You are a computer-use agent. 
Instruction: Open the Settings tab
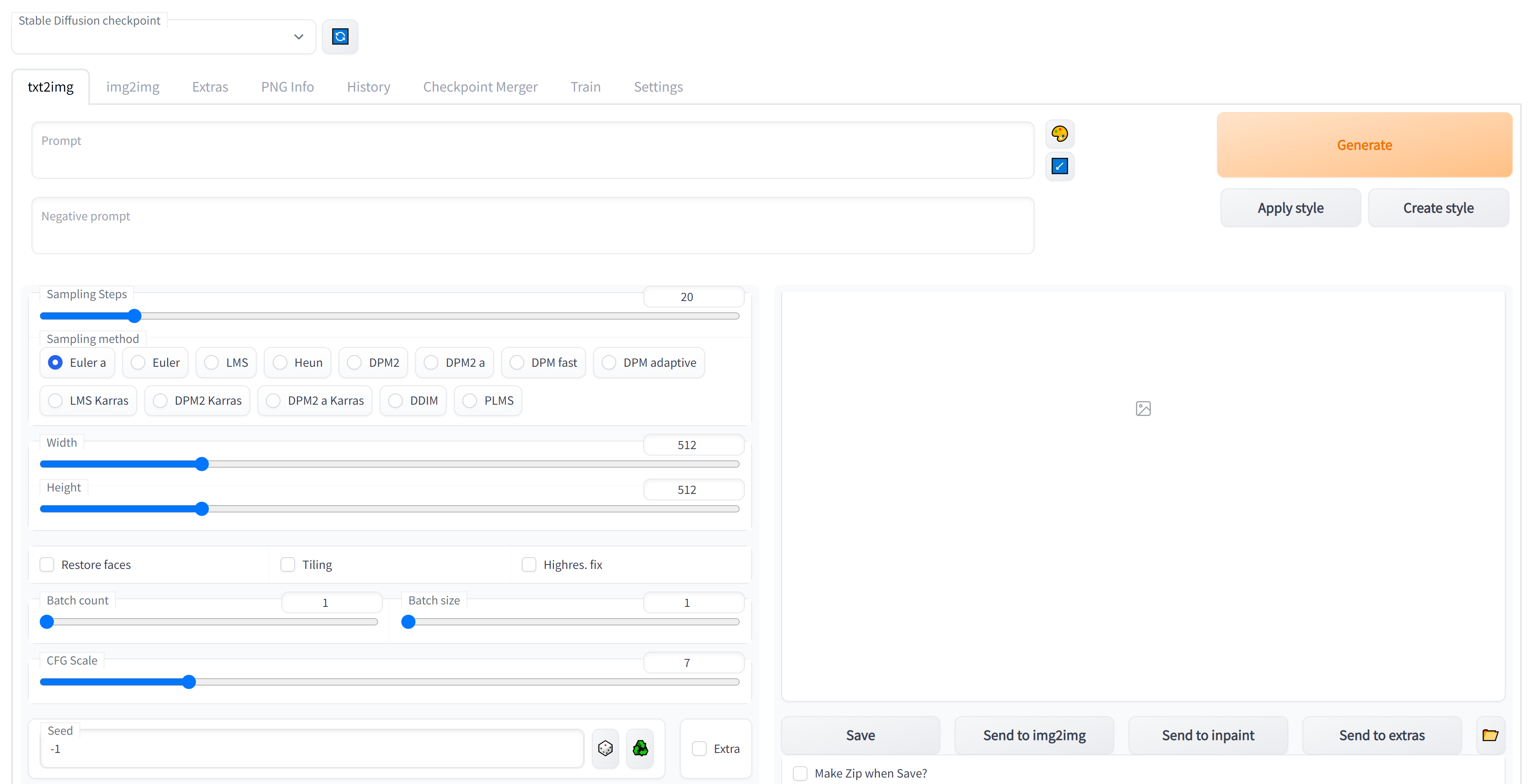click(x=658, y=88)
